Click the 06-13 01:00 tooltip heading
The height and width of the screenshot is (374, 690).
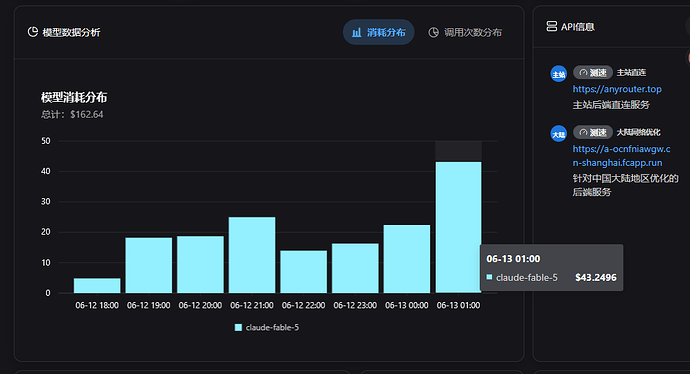pyautogui.click(x=513, y=259)
